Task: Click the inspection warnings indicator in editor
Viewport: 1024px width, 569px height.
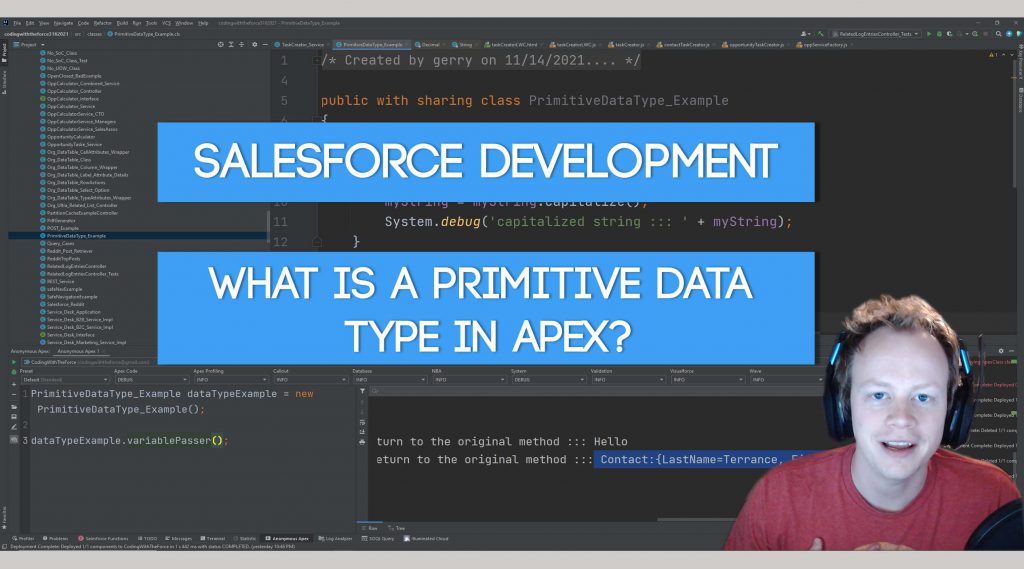Action: (994, 55)
